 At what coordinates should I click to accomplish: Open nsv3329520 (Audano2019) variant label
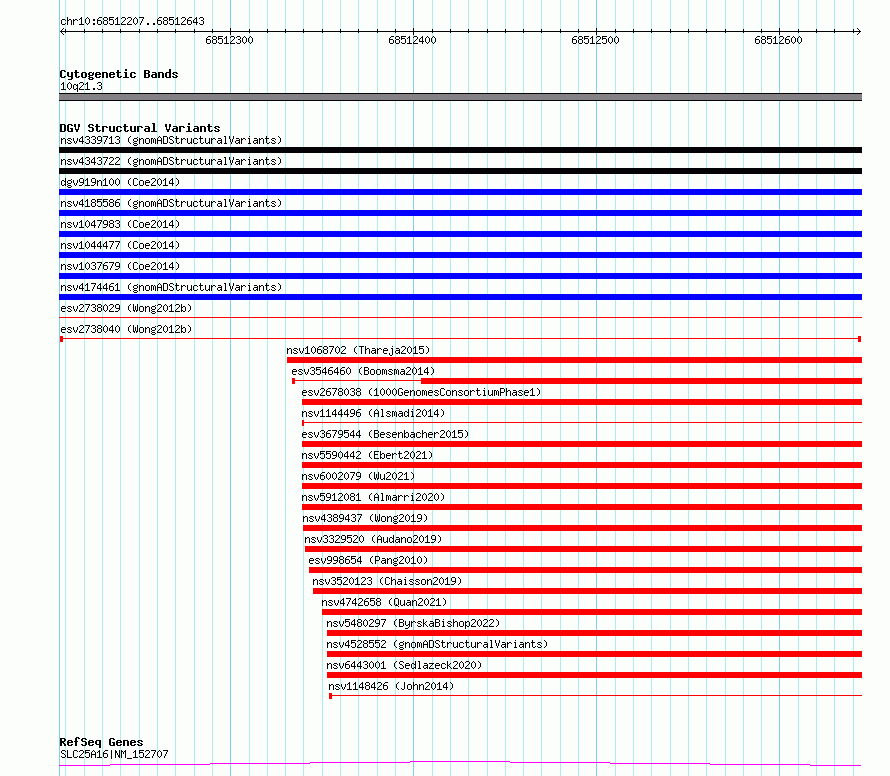click(x=373, y=539)
